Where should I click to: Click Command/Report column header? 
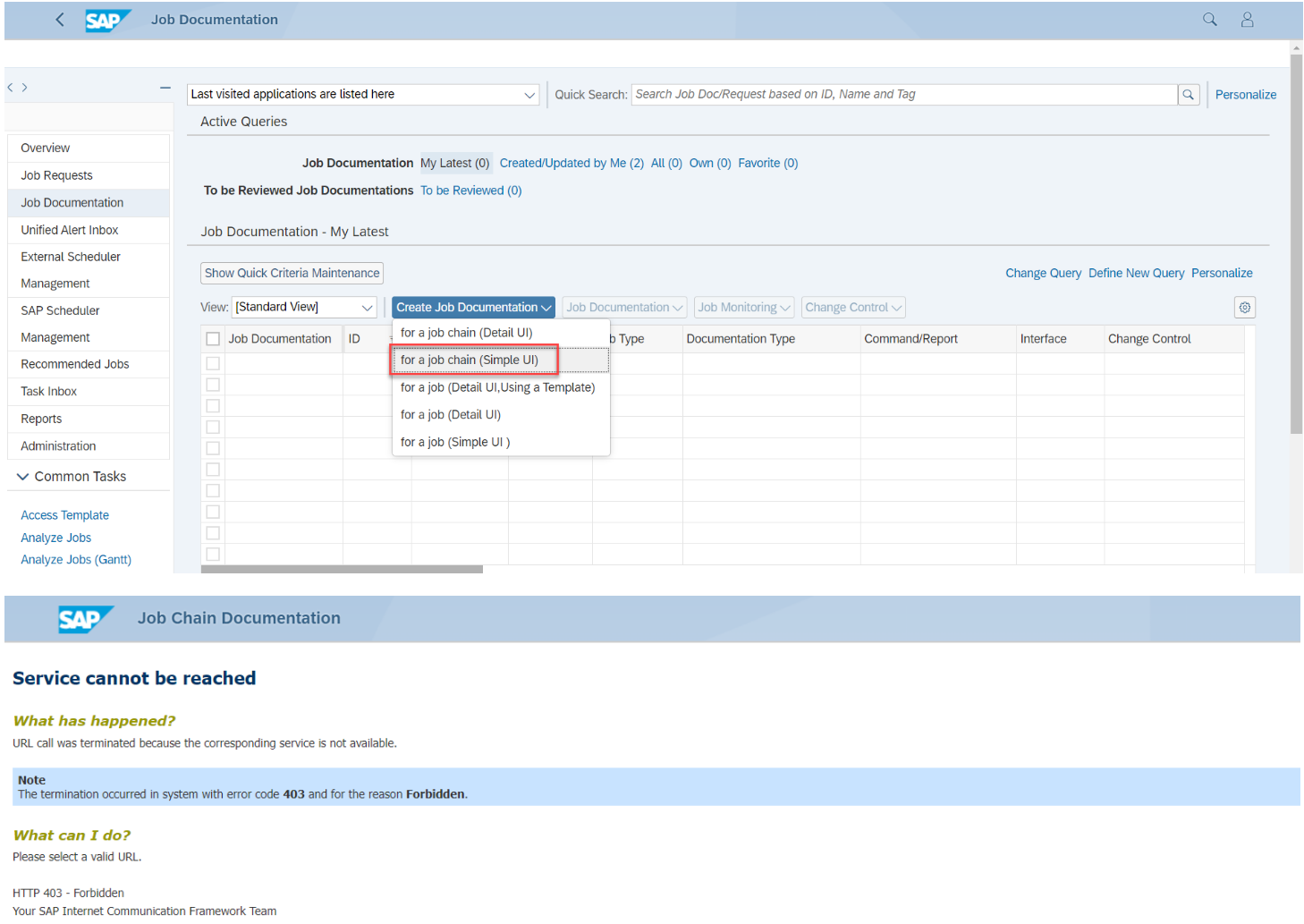point(938,339)
